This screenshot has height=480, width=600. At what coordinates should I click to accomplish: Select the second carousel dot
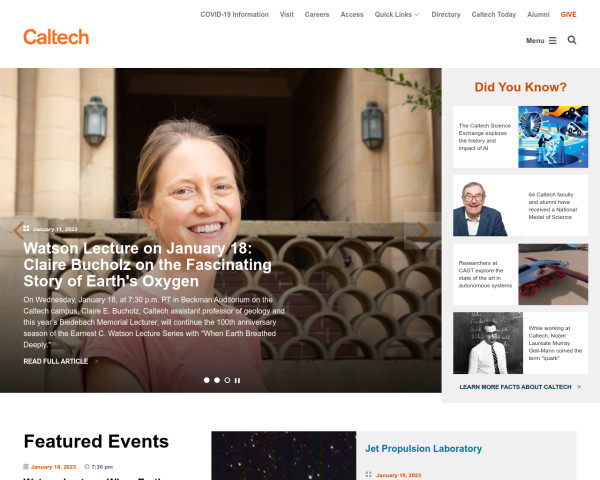pos(217,380)
